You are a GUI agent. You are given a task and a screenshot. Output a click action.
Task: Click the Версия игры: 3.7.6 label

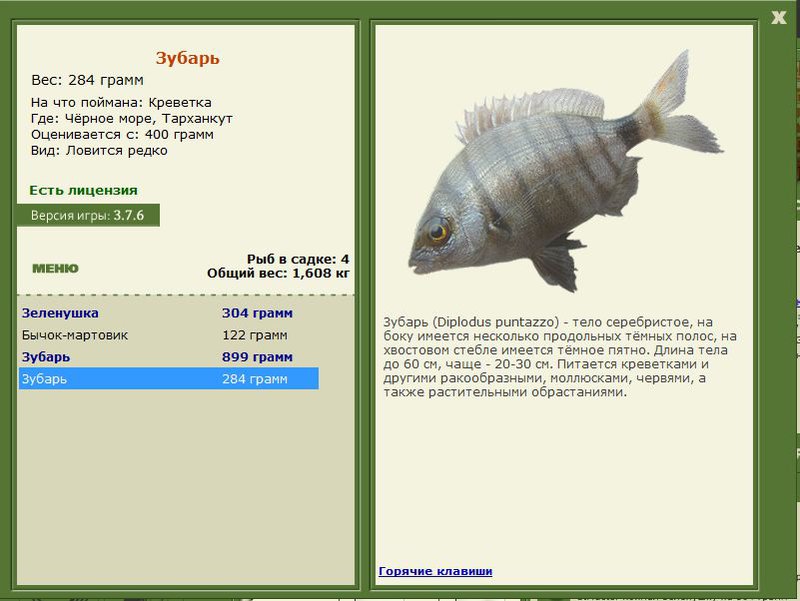coord(88,215)
